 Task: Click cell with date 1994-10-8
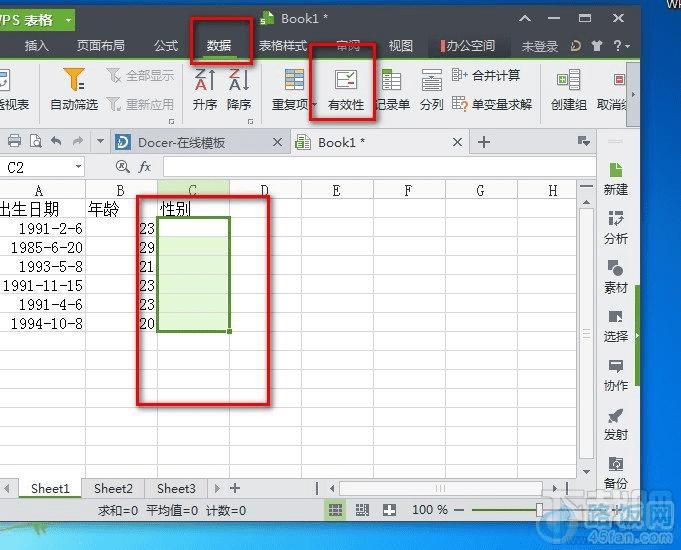point(43,323)
